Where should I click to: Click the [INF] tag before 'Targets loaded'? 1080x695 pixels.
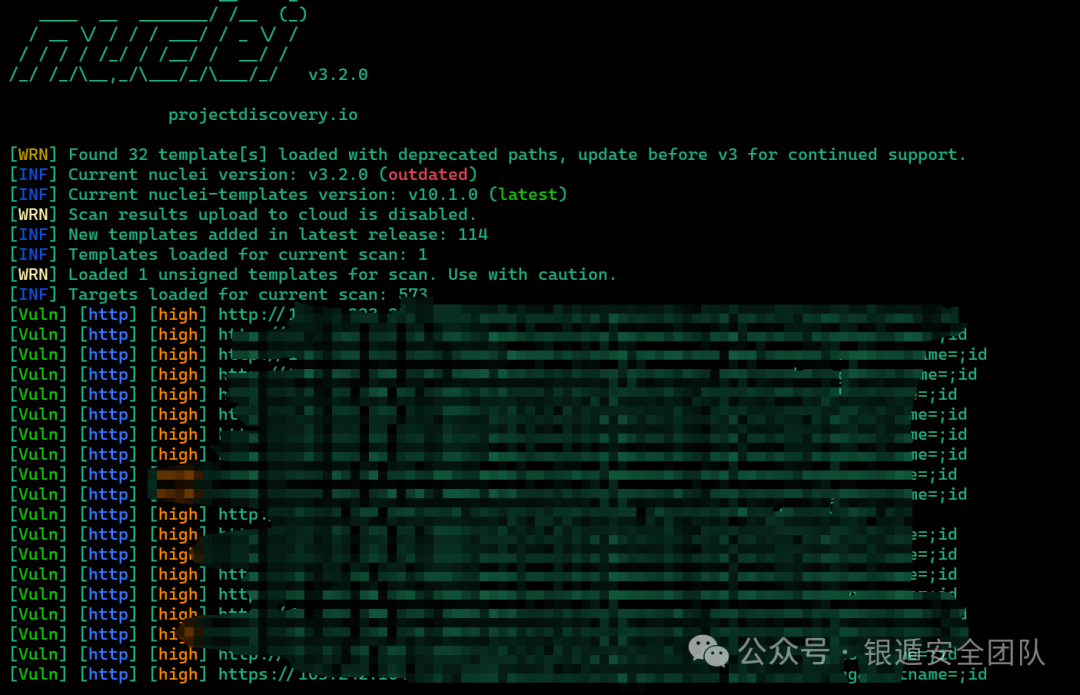(x=33, y=294)
